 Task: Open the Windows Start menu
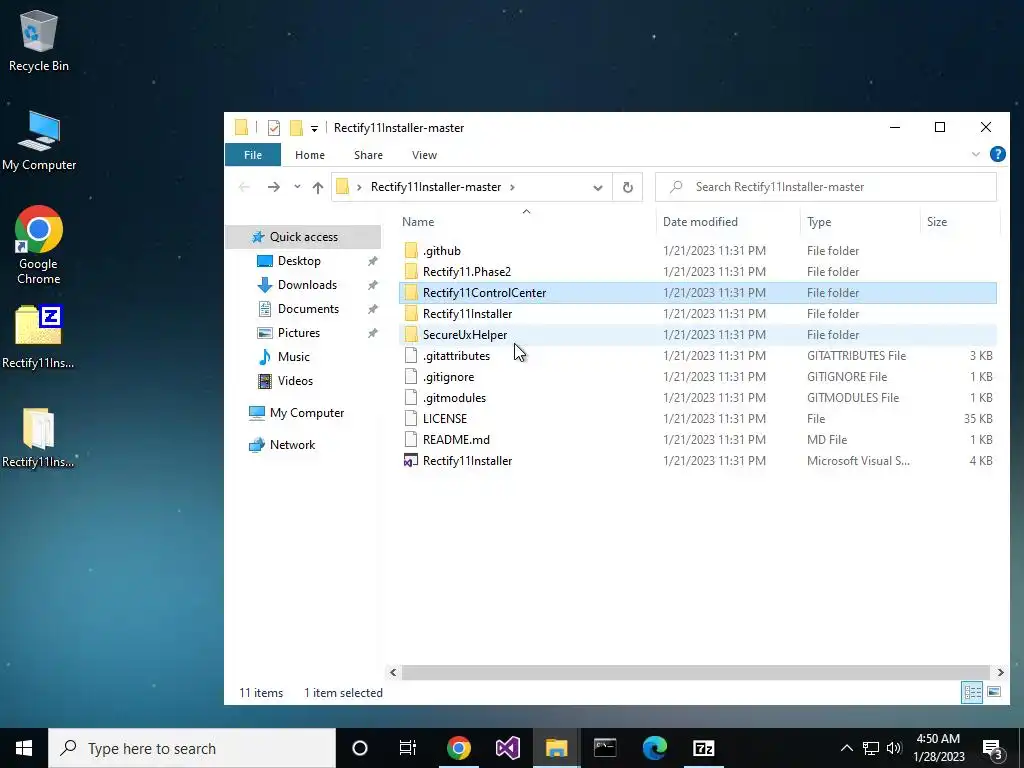tap(24, 748)
